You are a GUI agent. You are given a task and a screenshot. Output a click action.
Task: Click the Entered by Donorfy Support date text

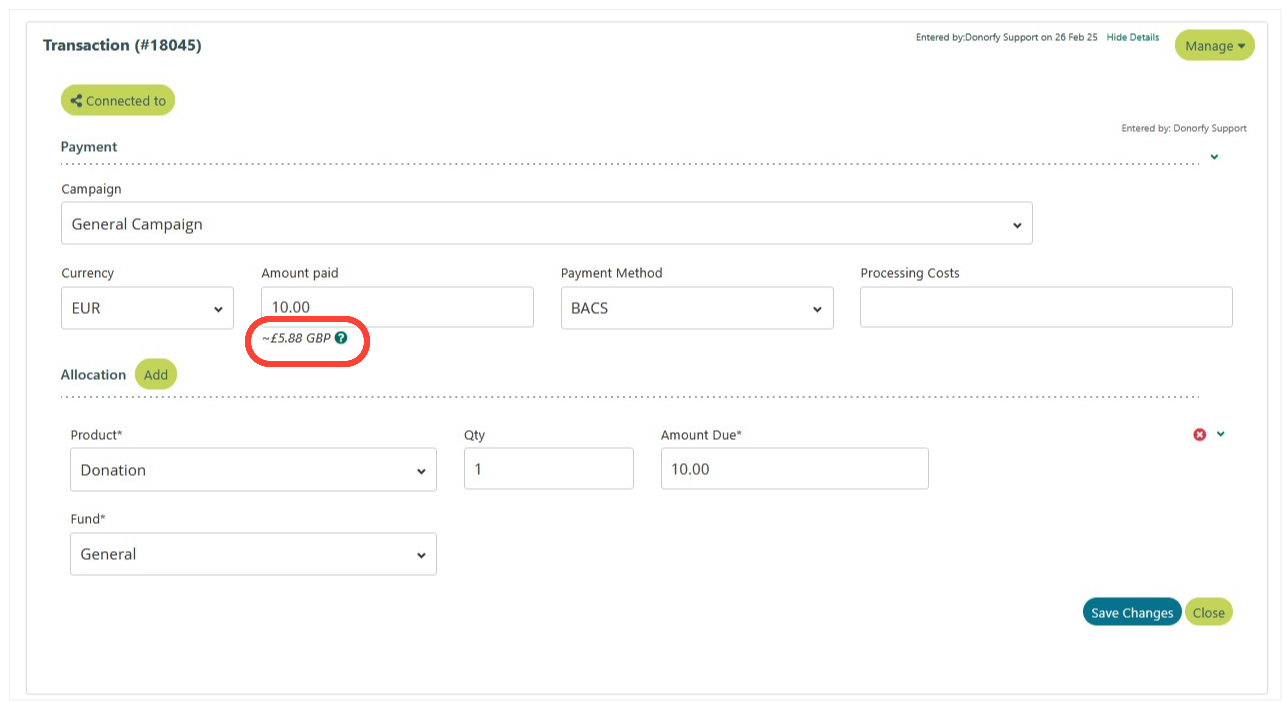click(1006, 37)
